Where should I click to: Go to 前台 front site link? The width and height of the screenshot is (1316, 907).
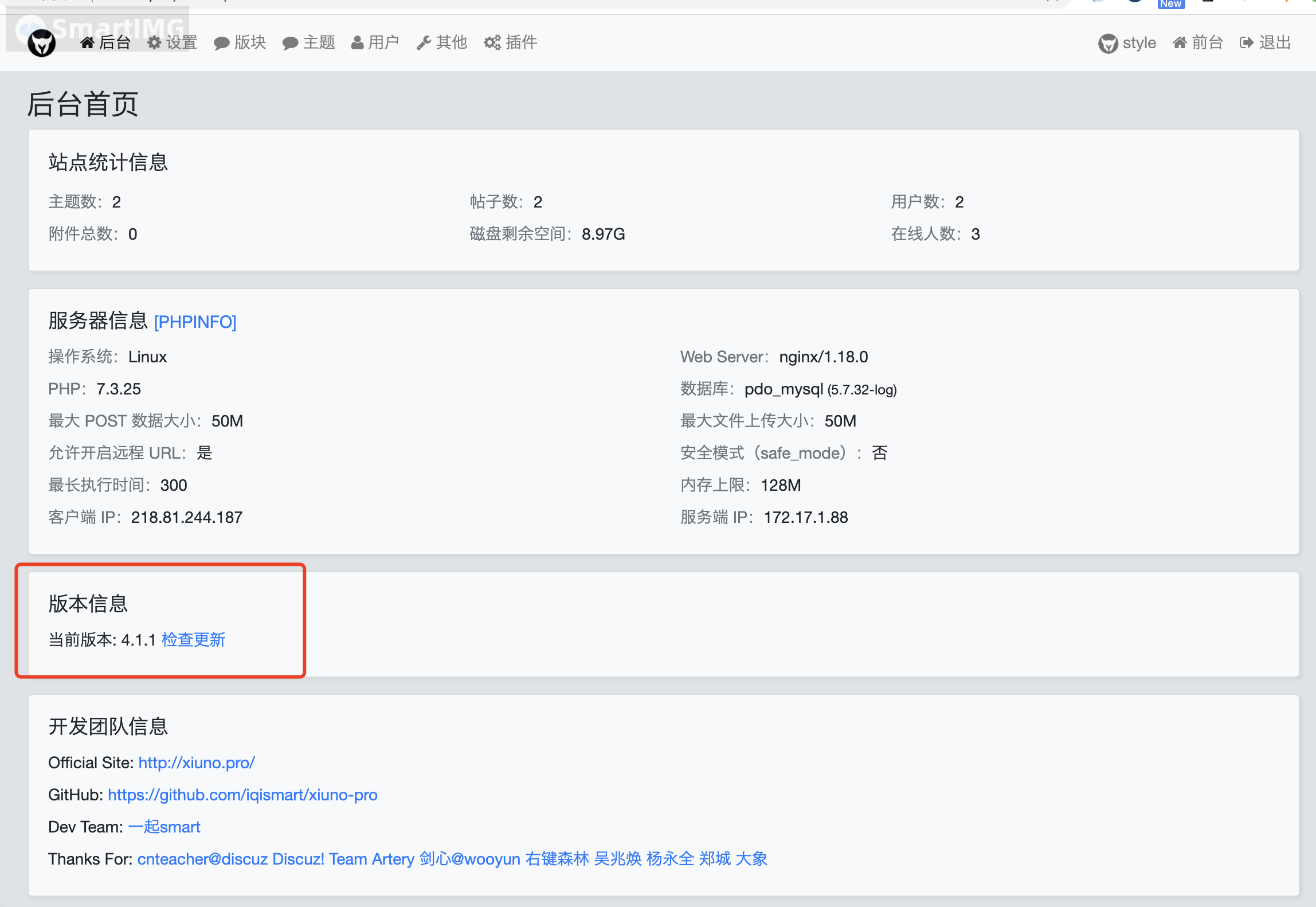click(x=1198, y=42)
